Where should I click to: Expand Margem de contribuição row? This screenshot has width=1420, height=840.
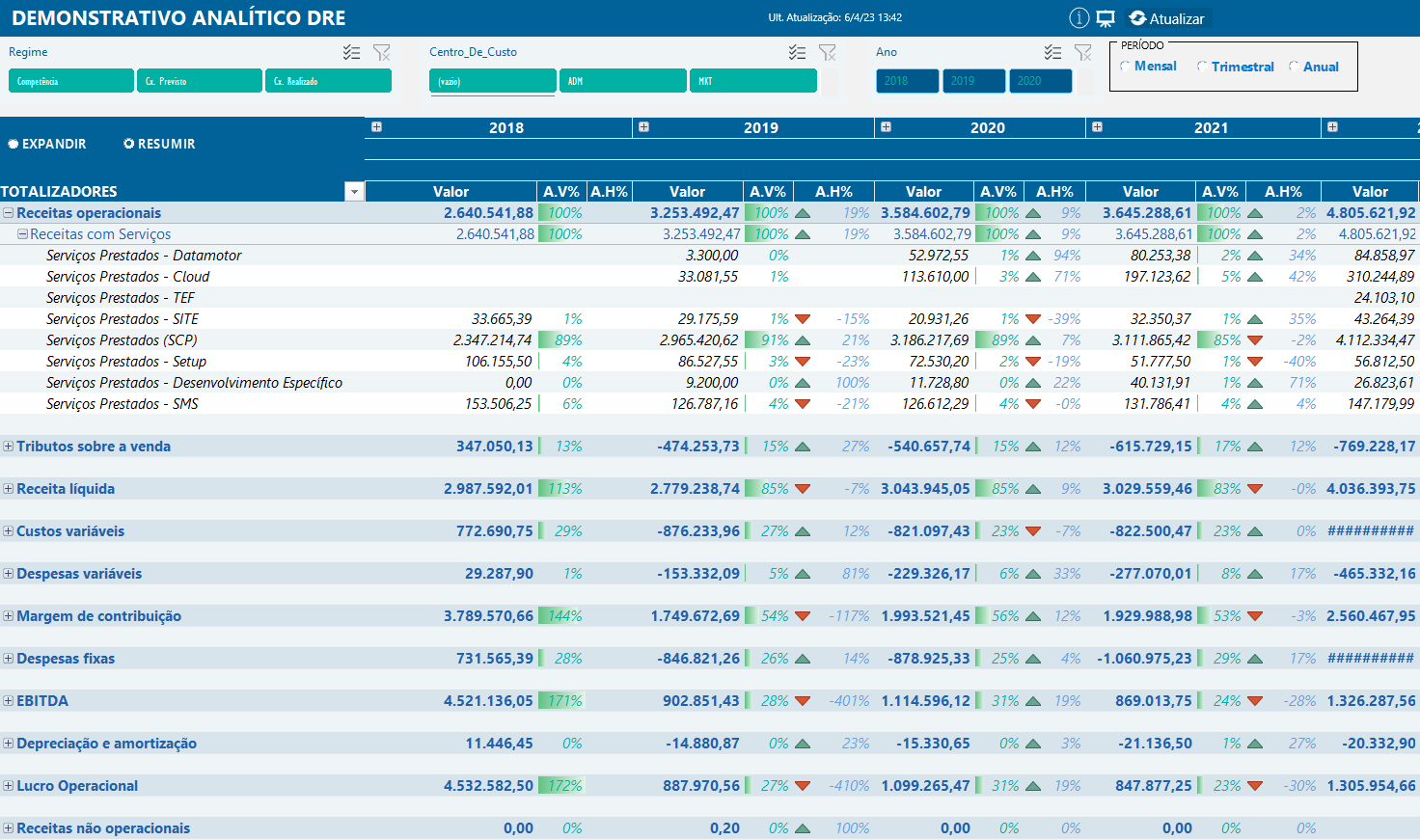click(x=8, y=616)
